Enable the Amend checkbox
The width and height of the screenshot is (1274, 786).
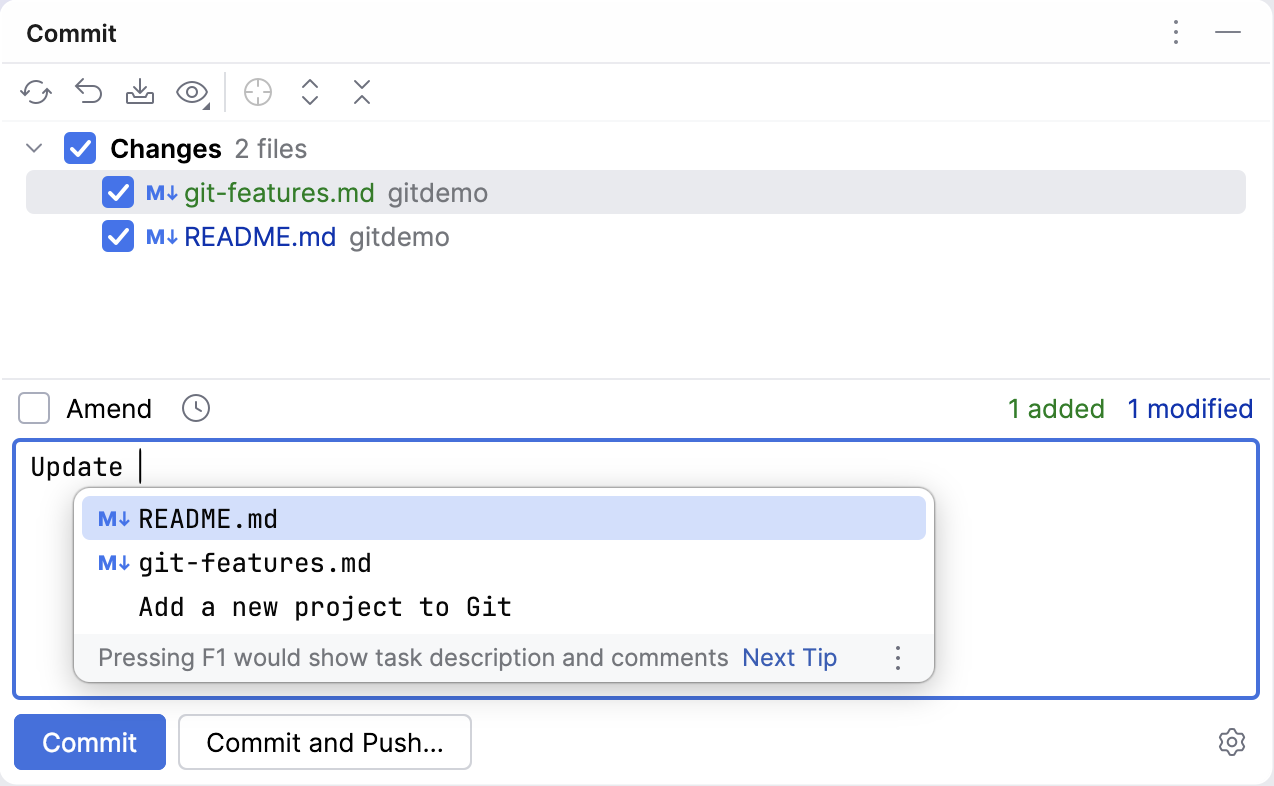pyautogui.click(x=34, y=408)
